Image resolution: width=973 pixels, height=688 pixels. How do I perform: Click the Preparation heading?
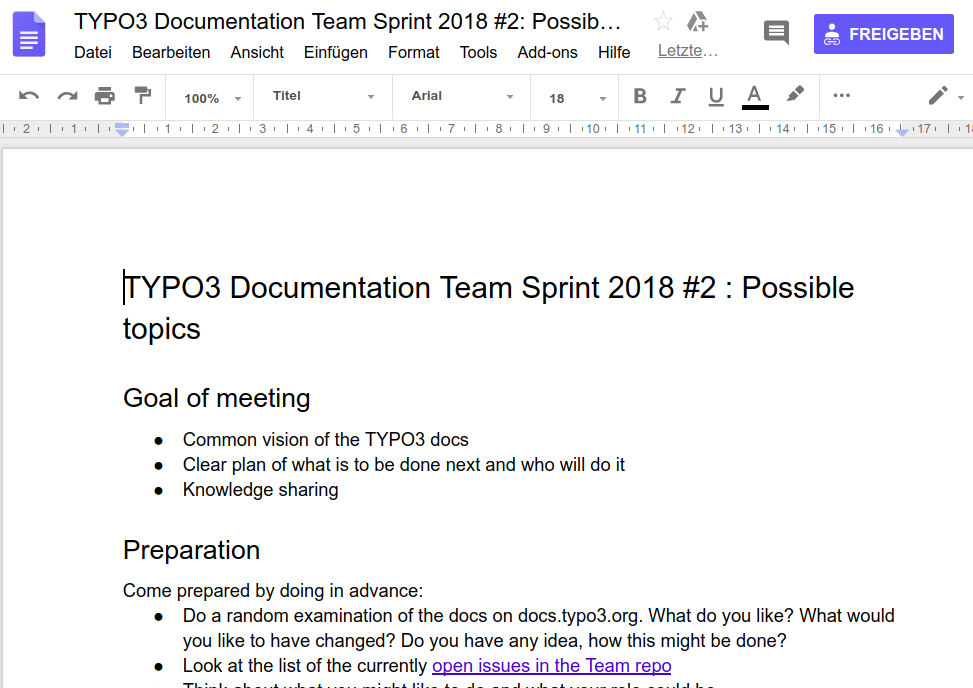191,550
